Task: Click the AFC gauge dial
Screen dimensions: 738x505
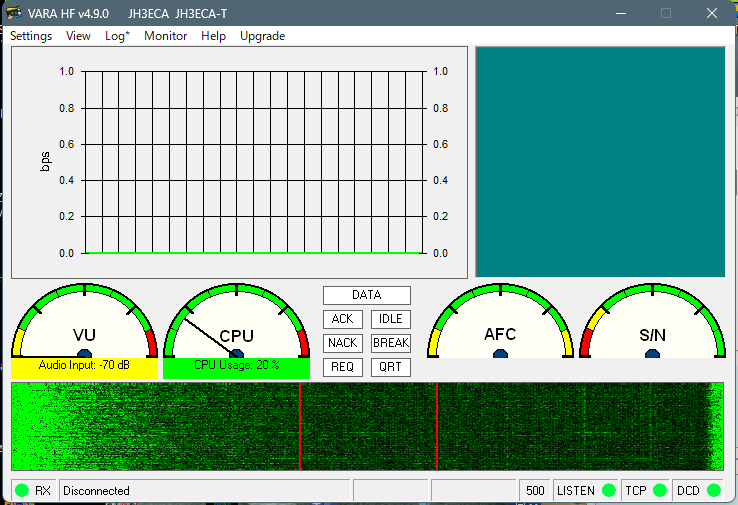Action: click(500, 325)
